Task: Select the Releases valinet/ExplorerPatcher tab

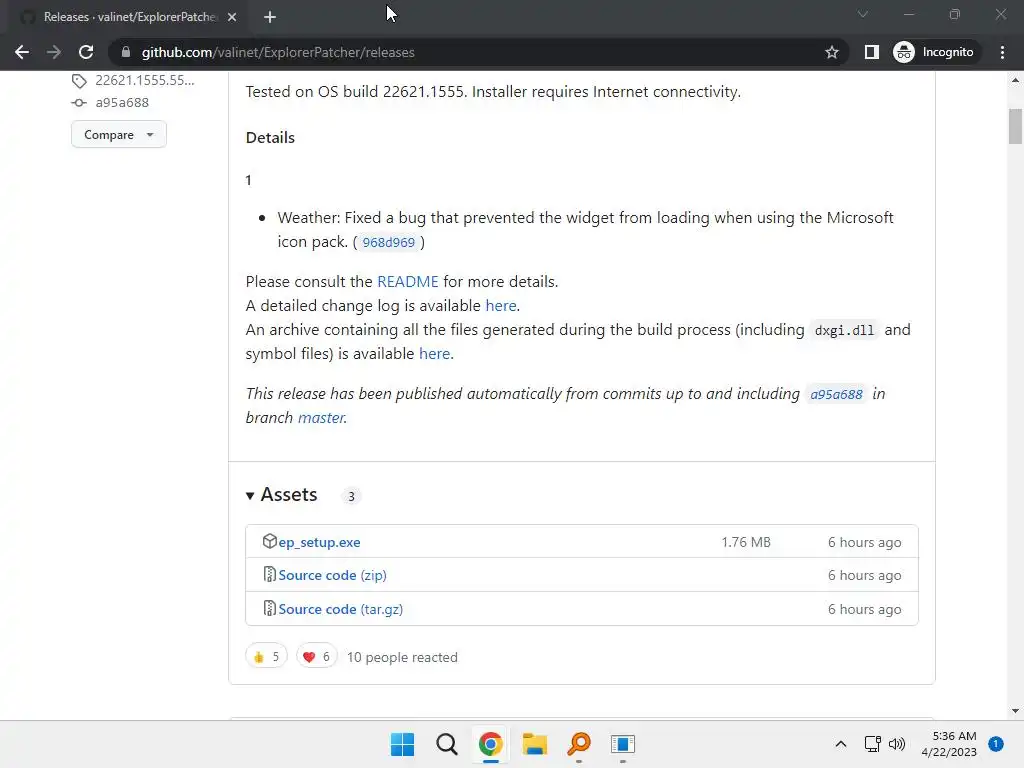Action: point(129,17)
